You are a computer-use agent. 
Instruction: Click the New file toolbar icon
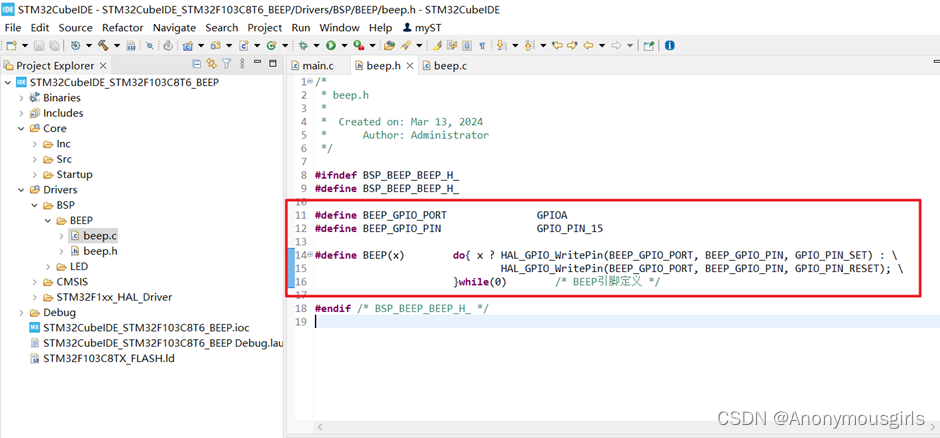11,46
